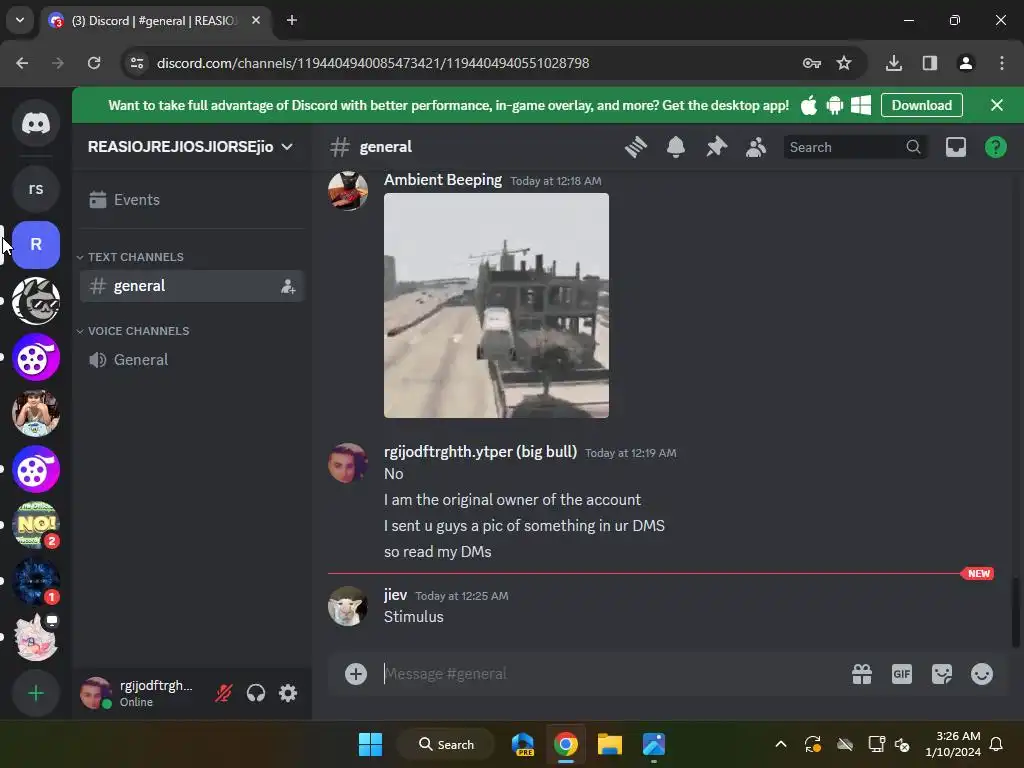The height and width of the screenshot is (768, 1024).
Task: Bookmark this page with star
Action: point(844,63)
